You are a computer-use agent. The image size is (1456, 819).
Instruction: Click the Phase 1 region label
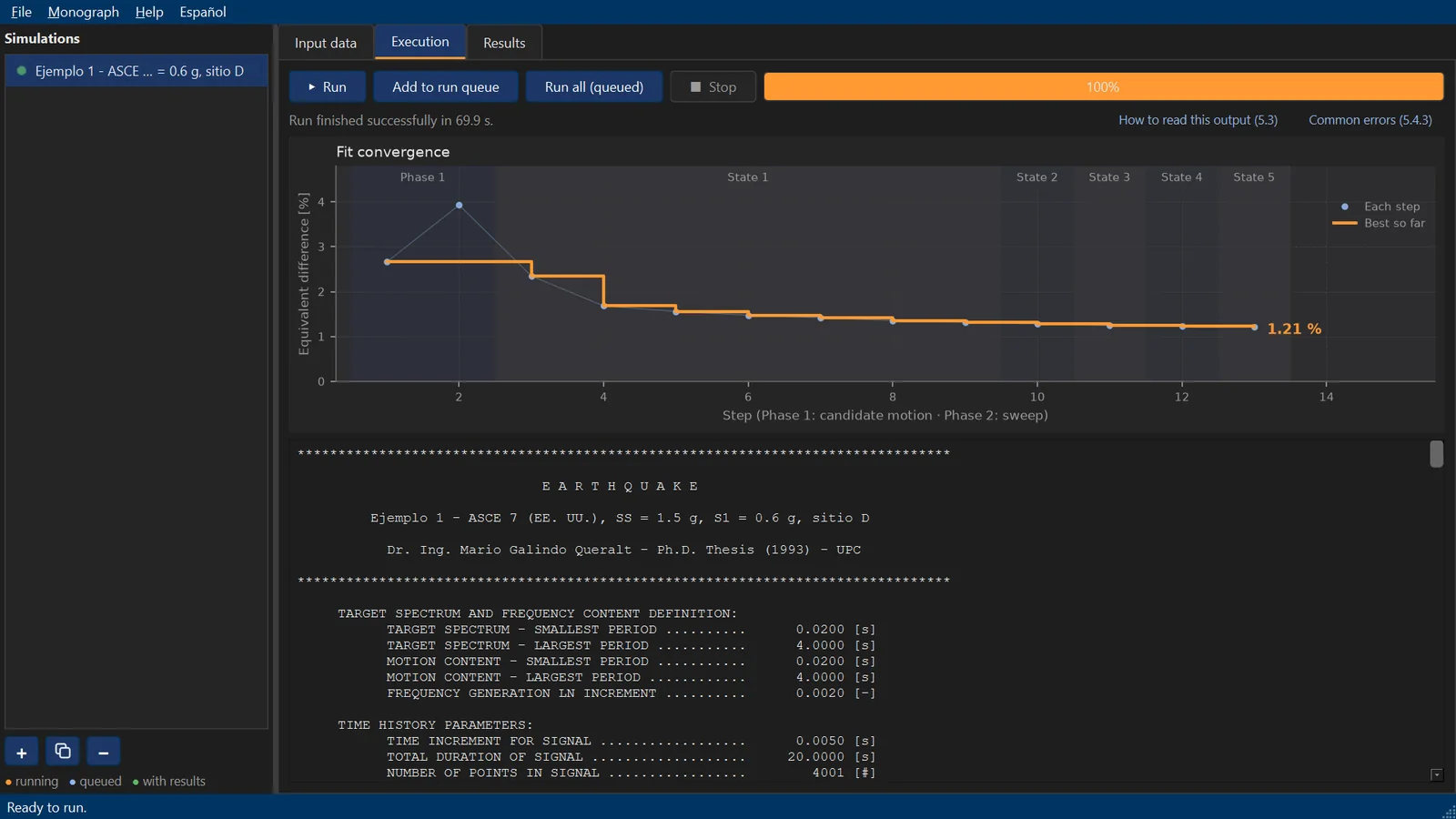[422, 177]
